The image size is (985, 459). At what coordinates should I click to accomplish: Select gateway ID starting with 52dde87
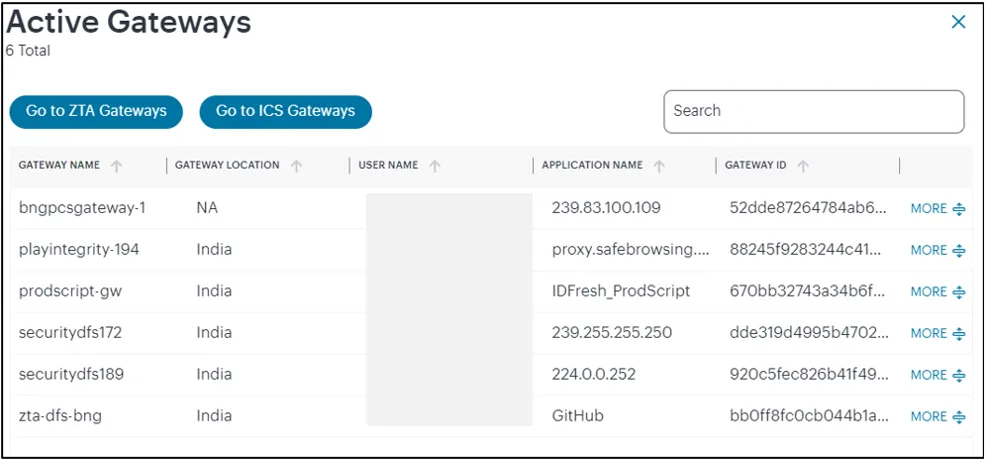pyautogui.click(x=809, y=208)
